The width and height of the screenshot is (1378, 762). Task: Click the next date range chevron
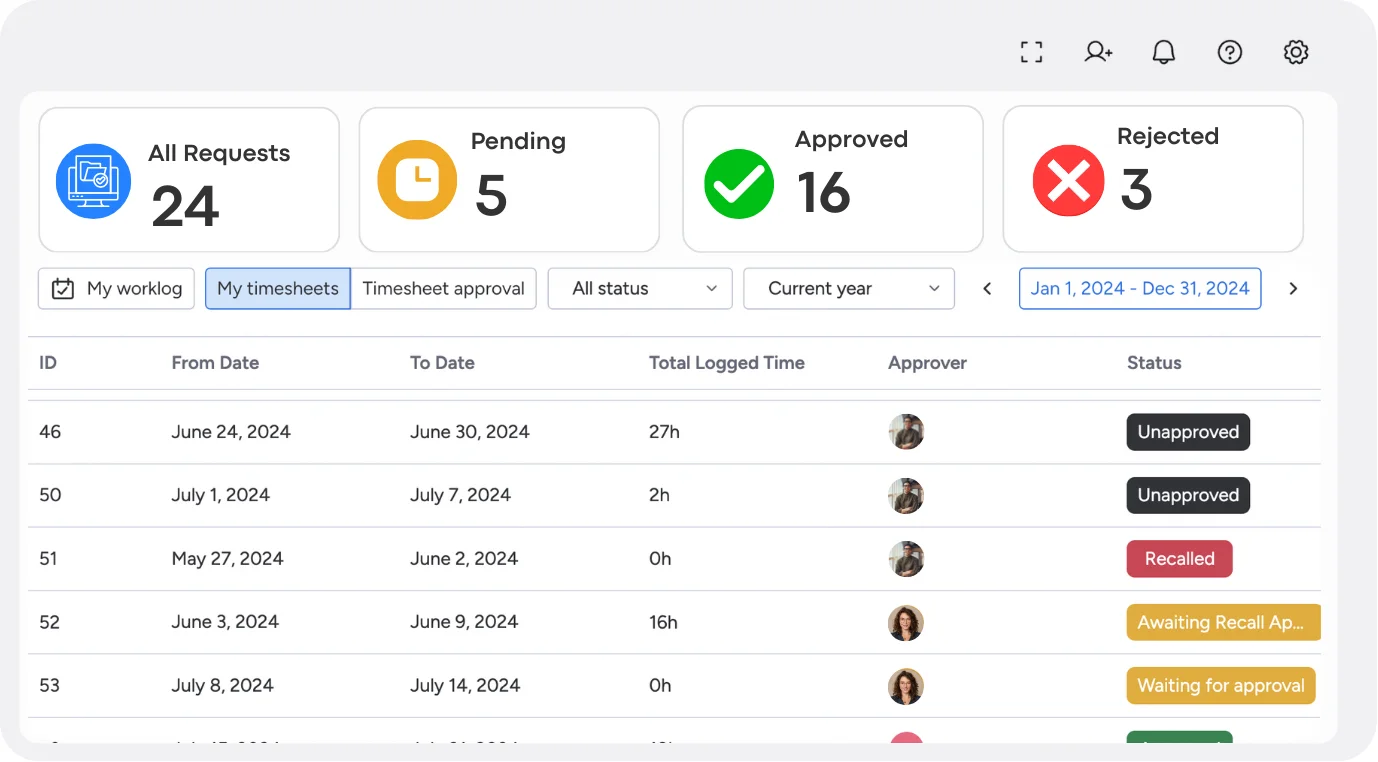[1293, 288]
